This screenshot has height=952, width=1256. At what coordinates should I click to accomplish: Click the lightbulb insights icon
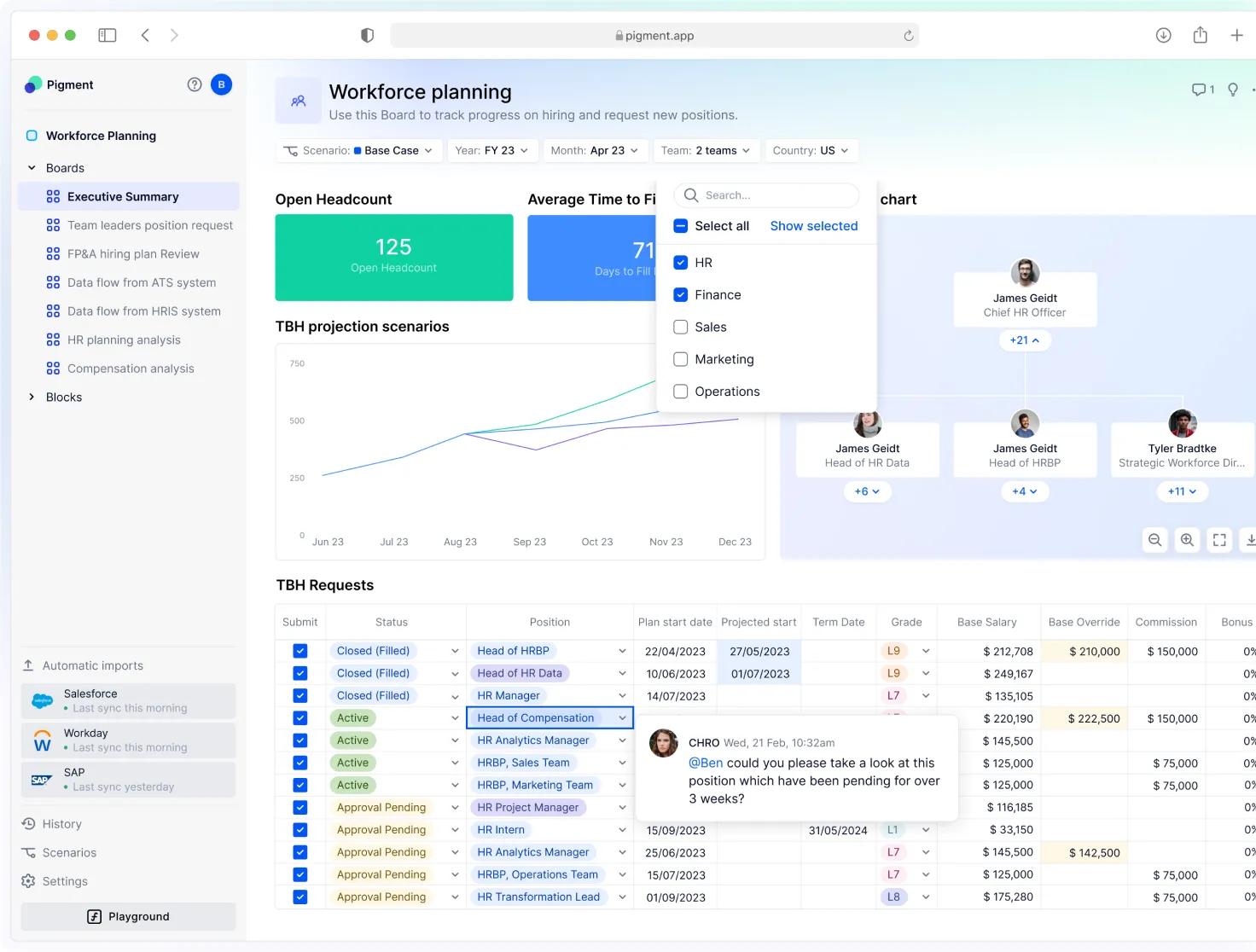click(x=1233, y=90)
